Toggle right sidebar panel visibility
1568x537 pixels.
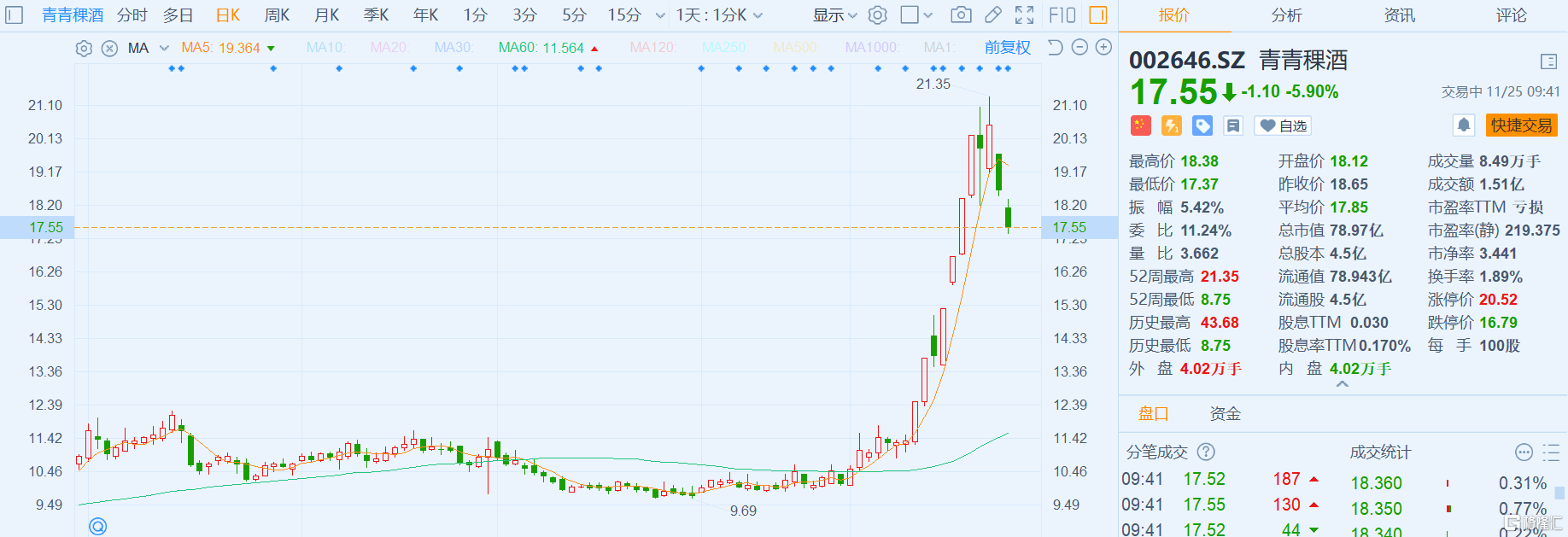[1098, 15]
